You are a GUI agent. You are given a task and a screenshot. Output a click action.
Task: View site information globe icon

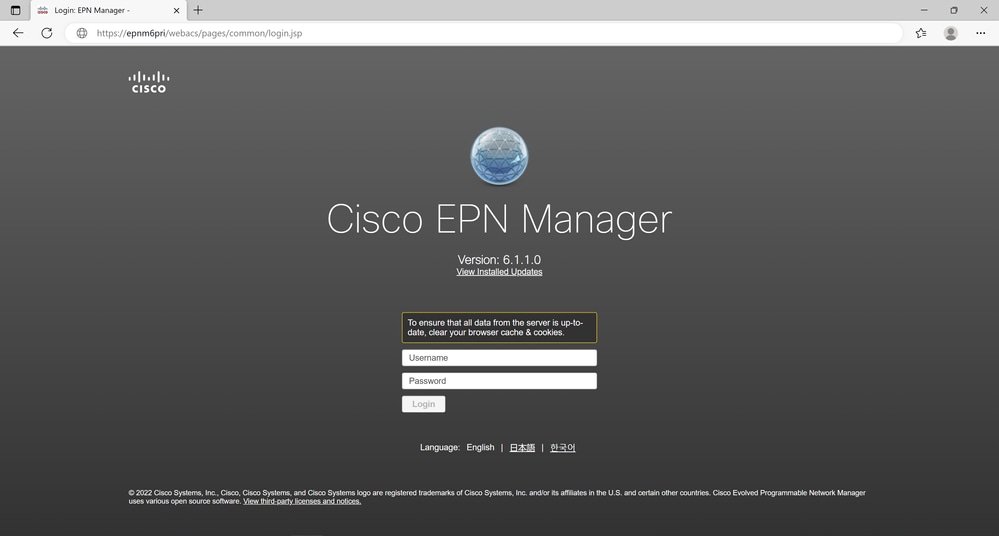point(82,33)
